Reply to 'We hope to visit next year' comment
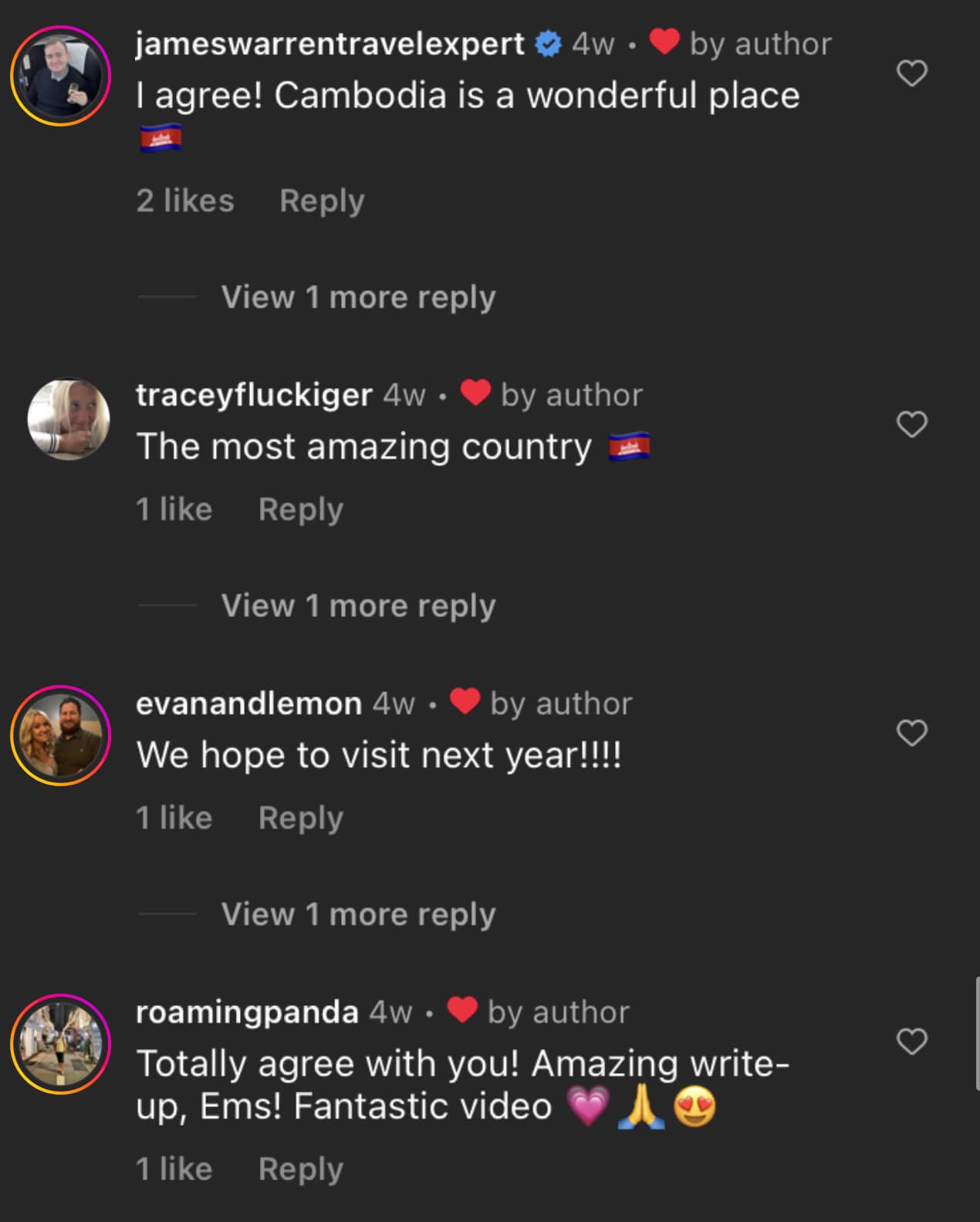Screen dimensions: 980x1222 [x=300, y=819]
